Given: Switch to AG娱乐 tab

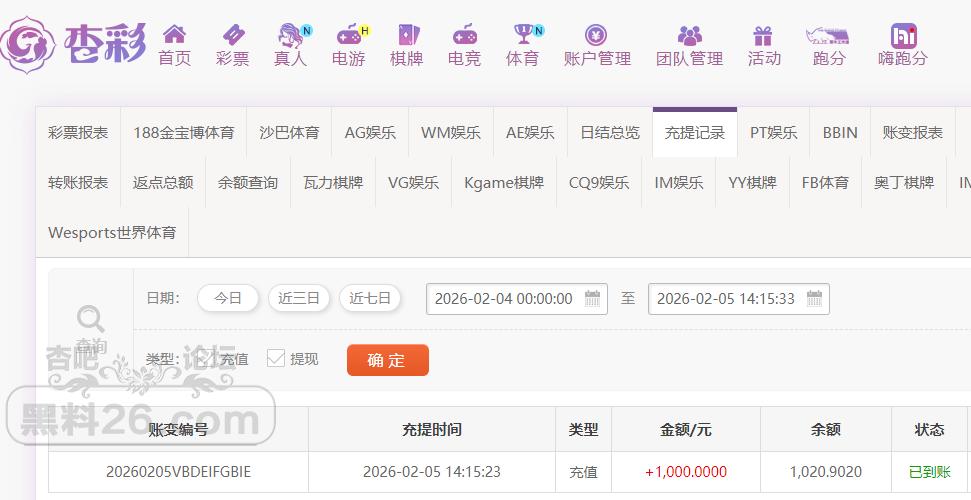Looking at the screenshot, I should point(370,133).
